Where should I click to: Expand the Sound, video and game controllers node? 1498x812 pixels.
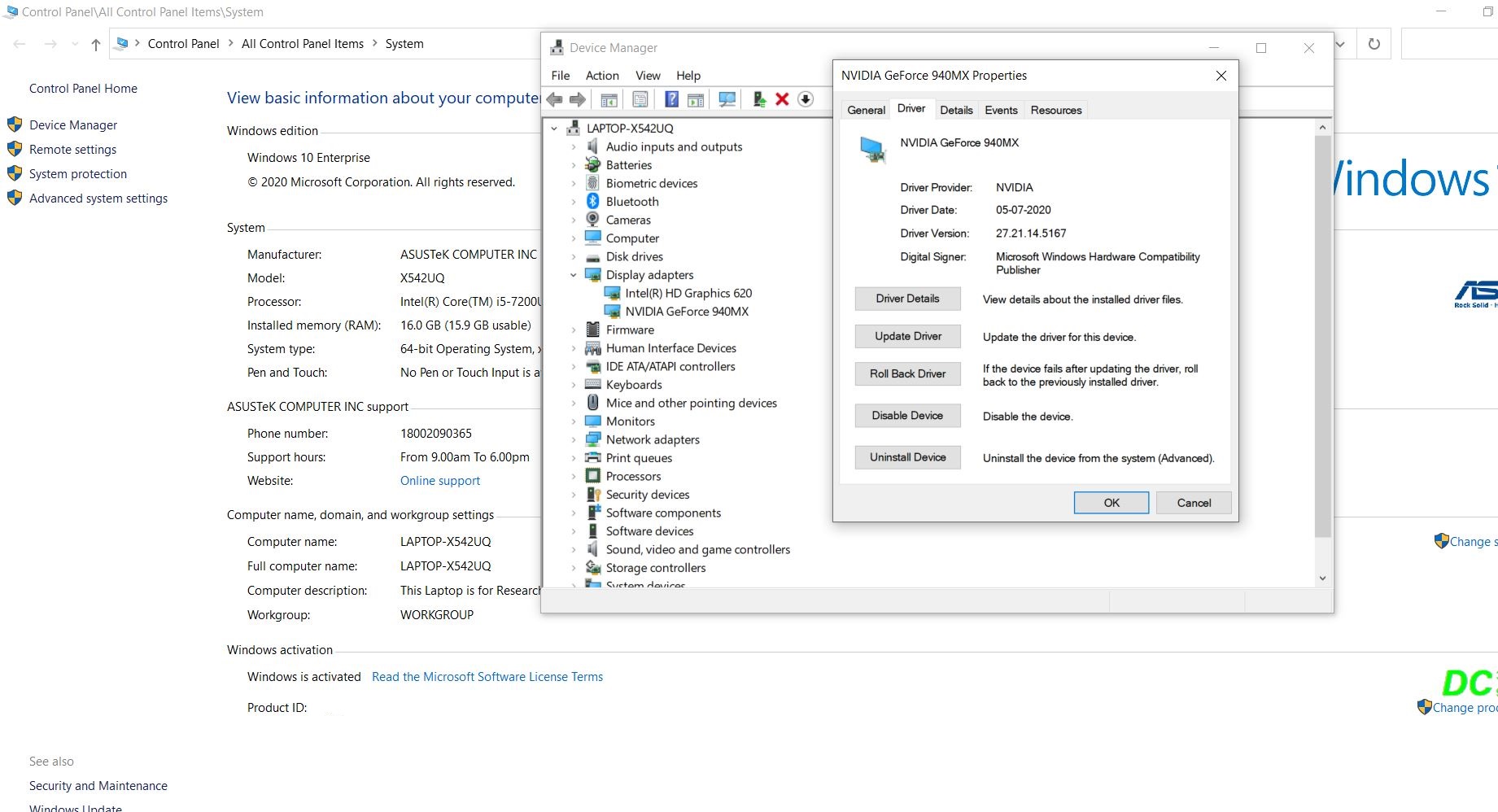tap(573, 550)
